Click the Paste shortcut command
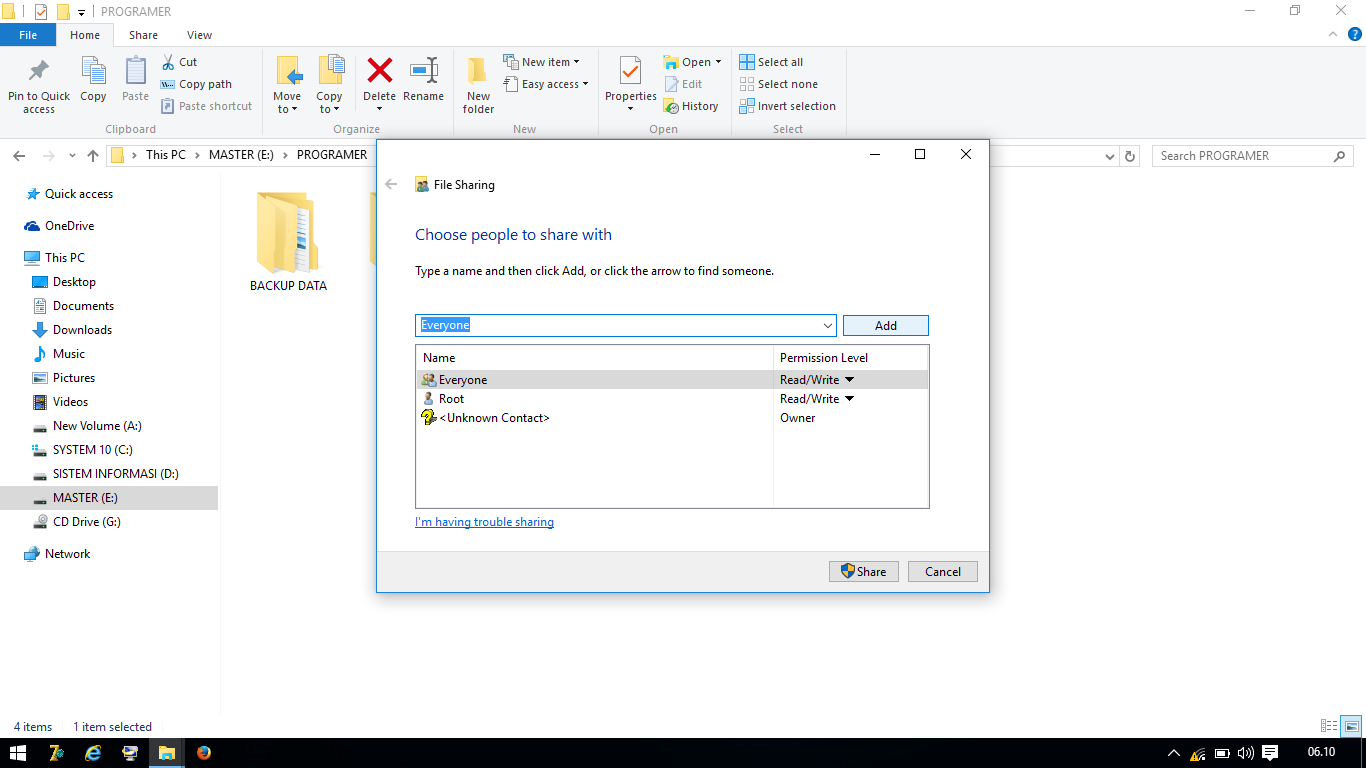The image size is (1366, 768). [x=206, y=106]
